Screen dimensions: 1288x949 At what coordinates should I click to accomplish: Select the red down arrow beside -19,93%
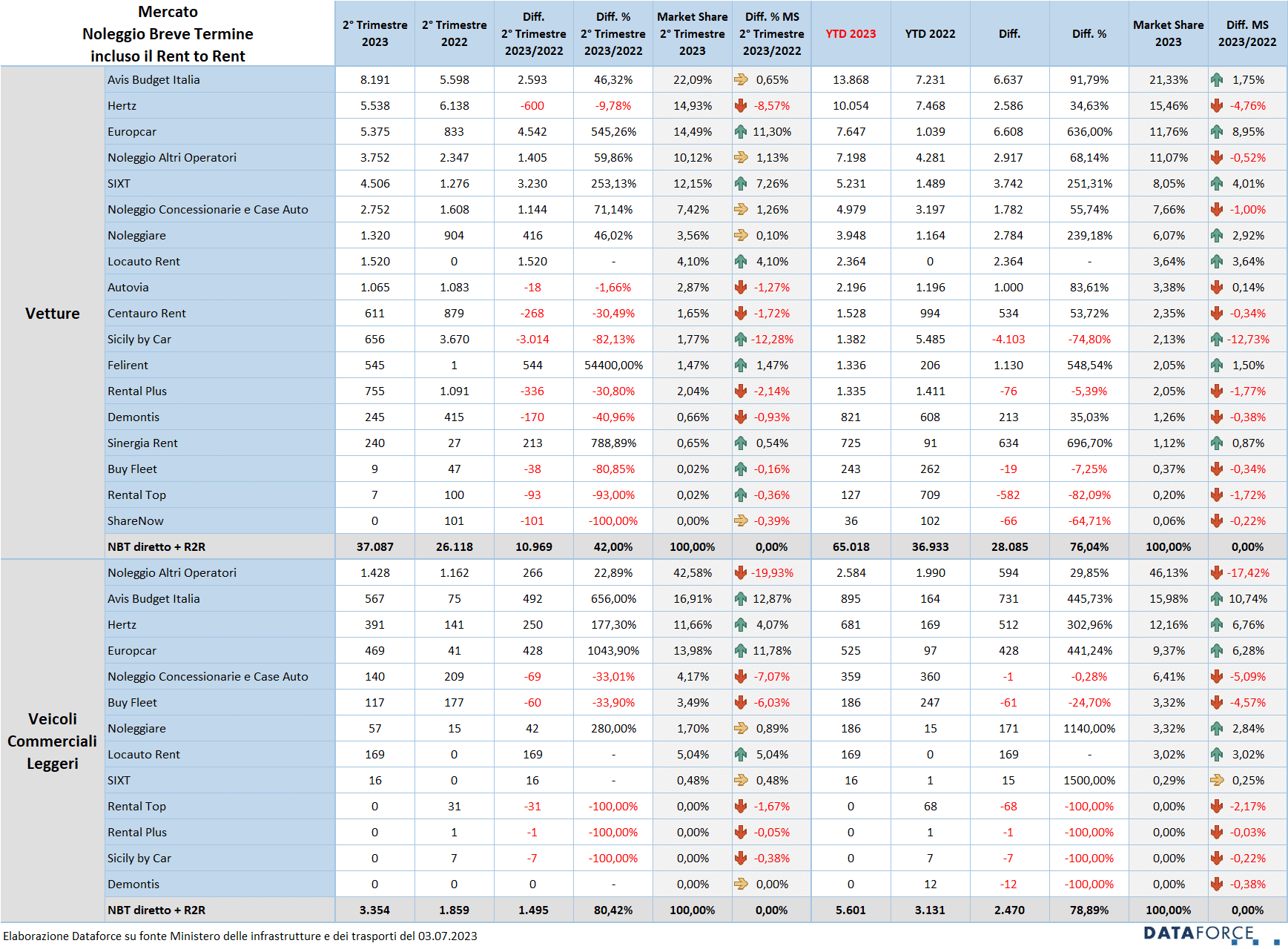pos(741,572)
